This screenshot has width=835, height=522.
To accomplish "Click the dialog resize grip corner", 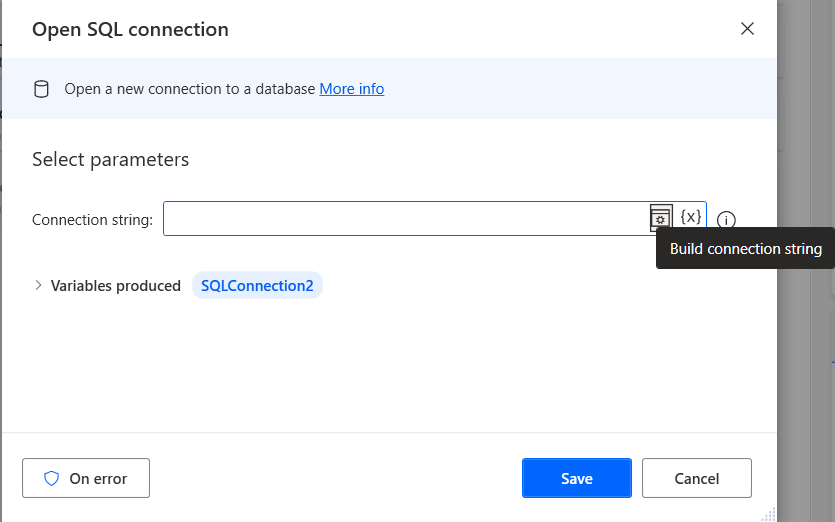I will click(768, 514).
